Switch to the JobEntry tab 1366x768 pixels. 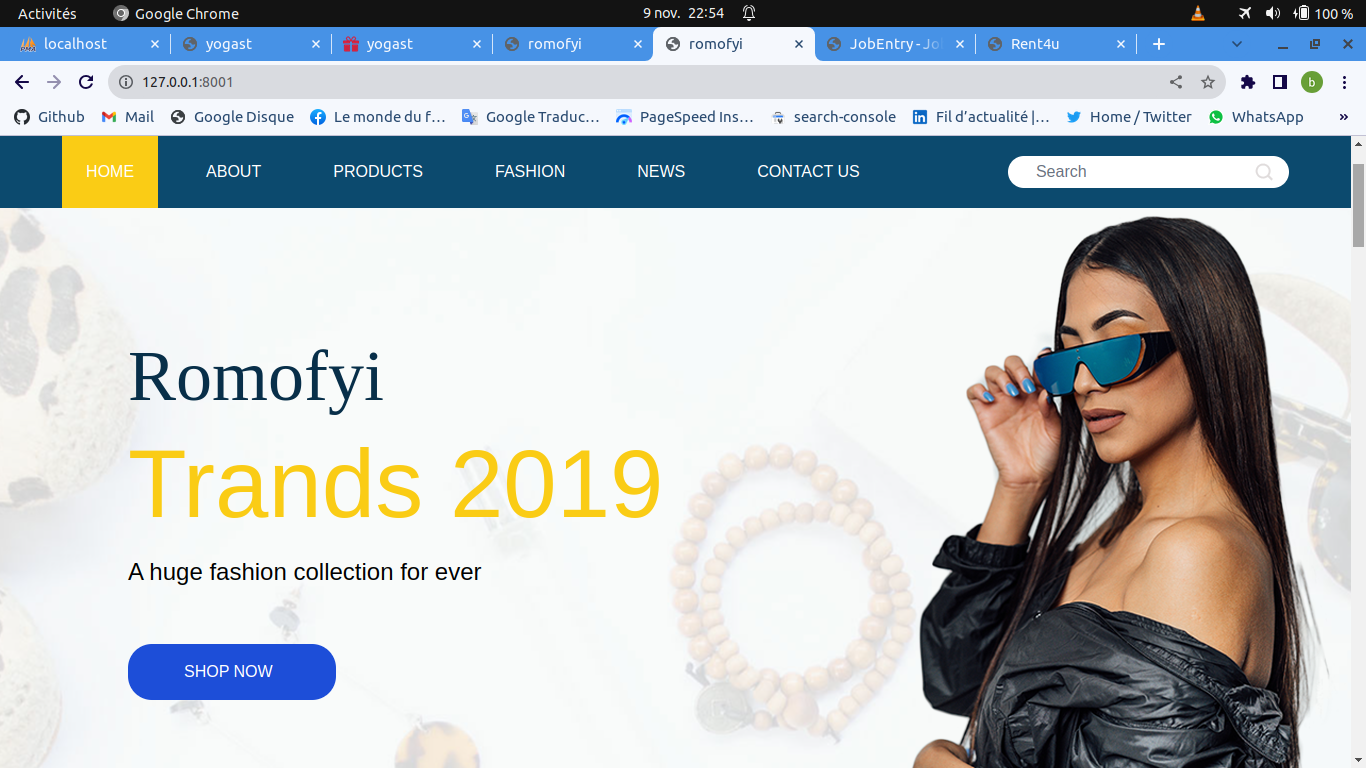(895, 44)
